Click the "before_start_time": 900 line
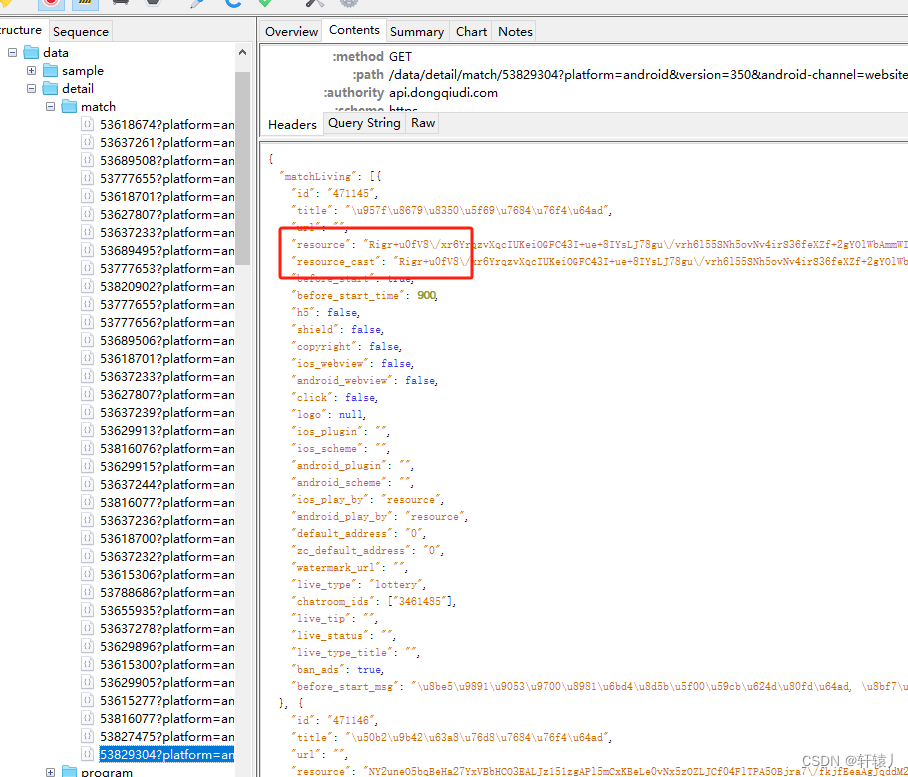908x777 pixels. (x=367, y=295)
